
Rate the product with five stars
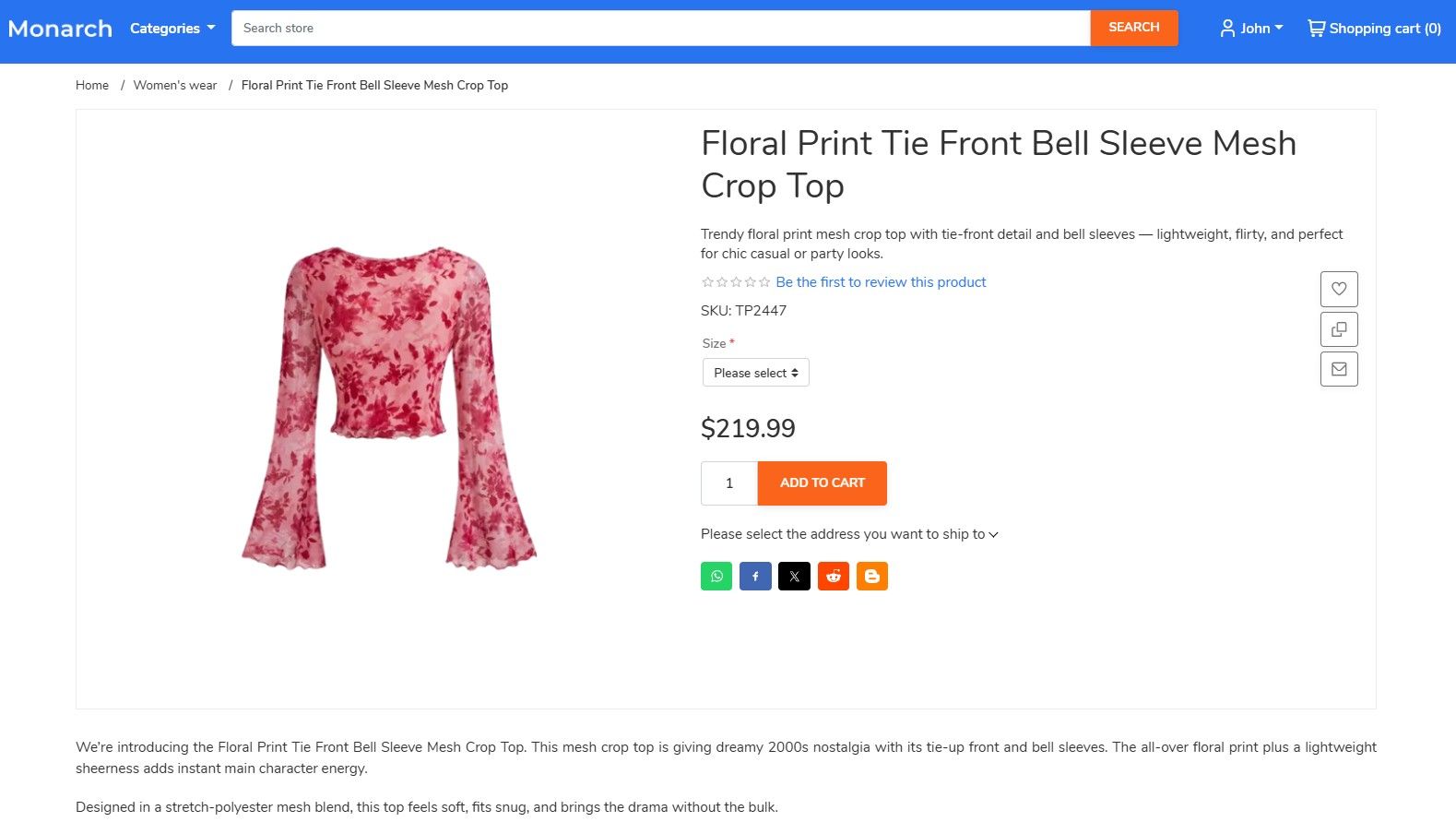(765, 280)
